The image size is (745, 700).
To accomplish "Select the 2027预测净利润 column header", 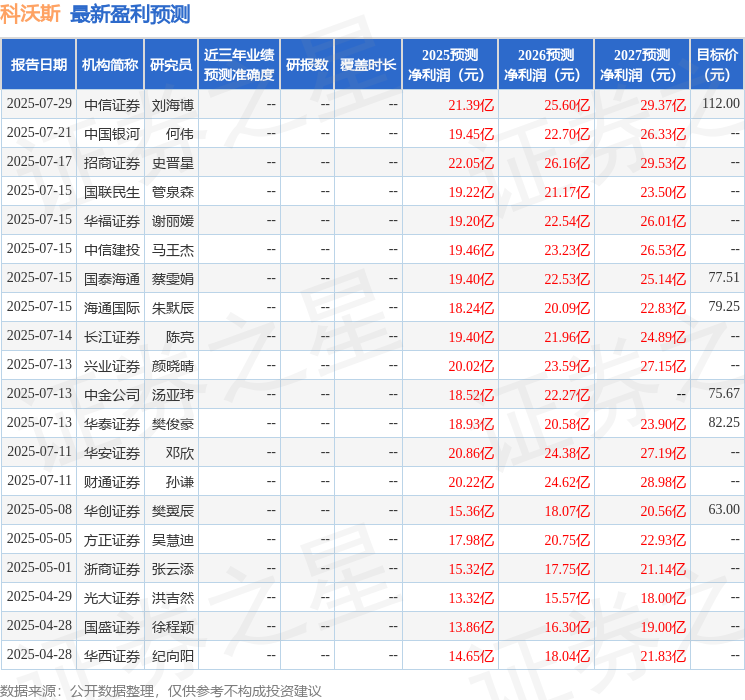I will [642, 65].
